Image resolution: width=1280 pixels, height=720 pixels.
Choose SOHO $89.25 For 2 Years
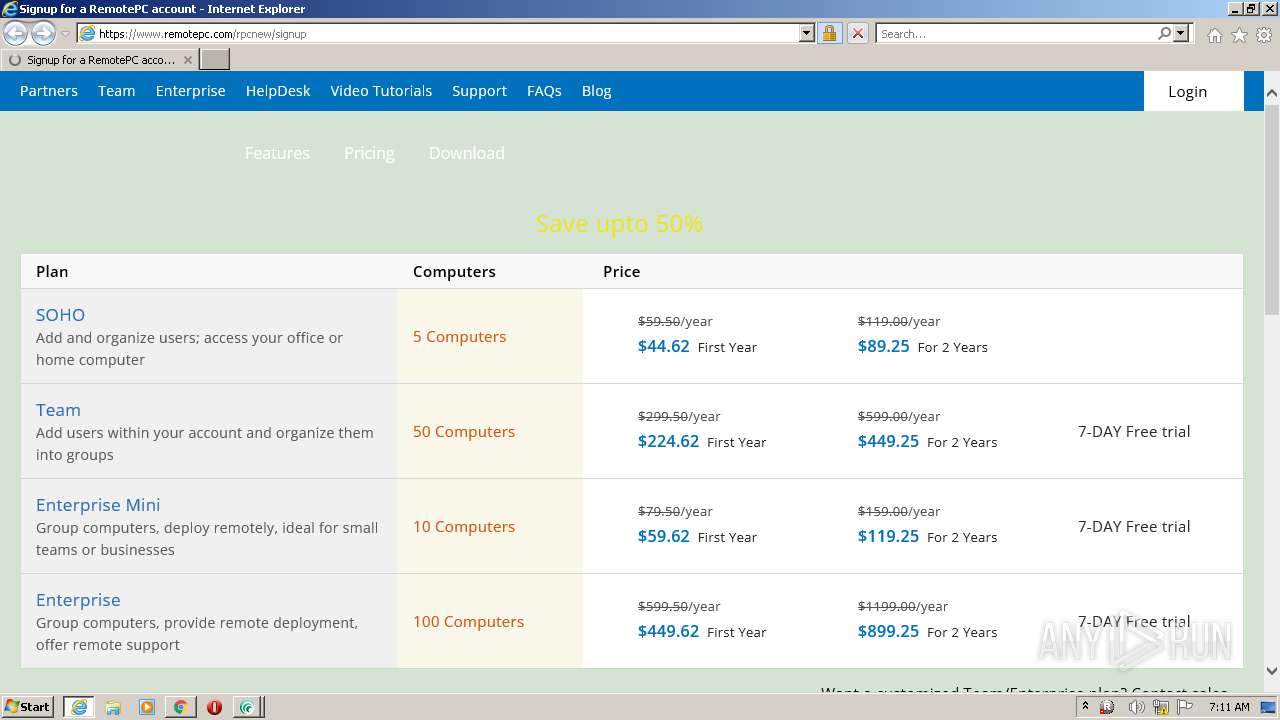point(922,347)
